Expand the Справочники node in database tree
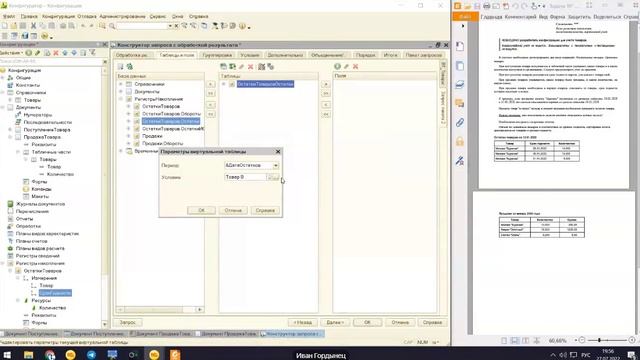Screen dimensions: 640x360 tap(121, 84)
